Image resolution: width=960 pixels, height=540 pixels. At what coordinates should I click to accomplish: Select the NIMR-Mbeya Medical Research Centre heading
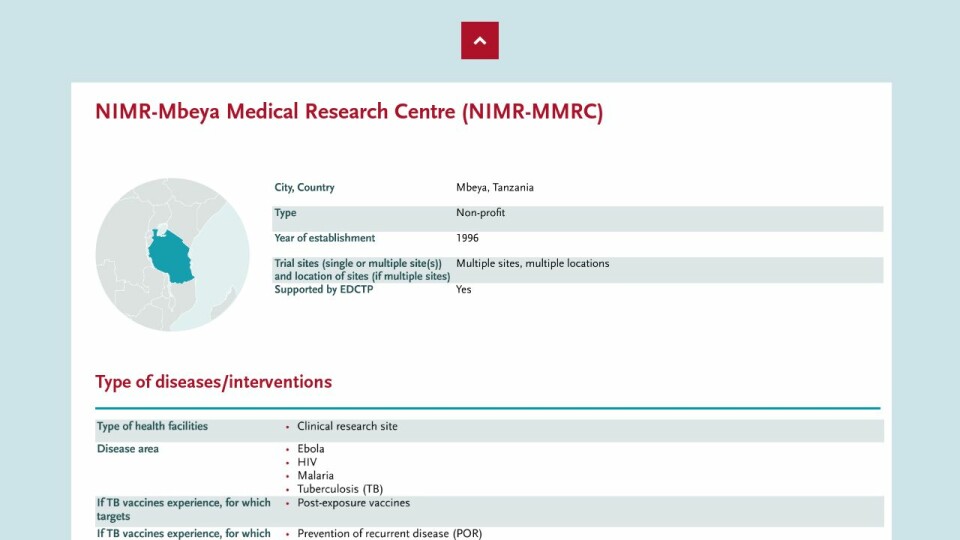tap(349, 112)
